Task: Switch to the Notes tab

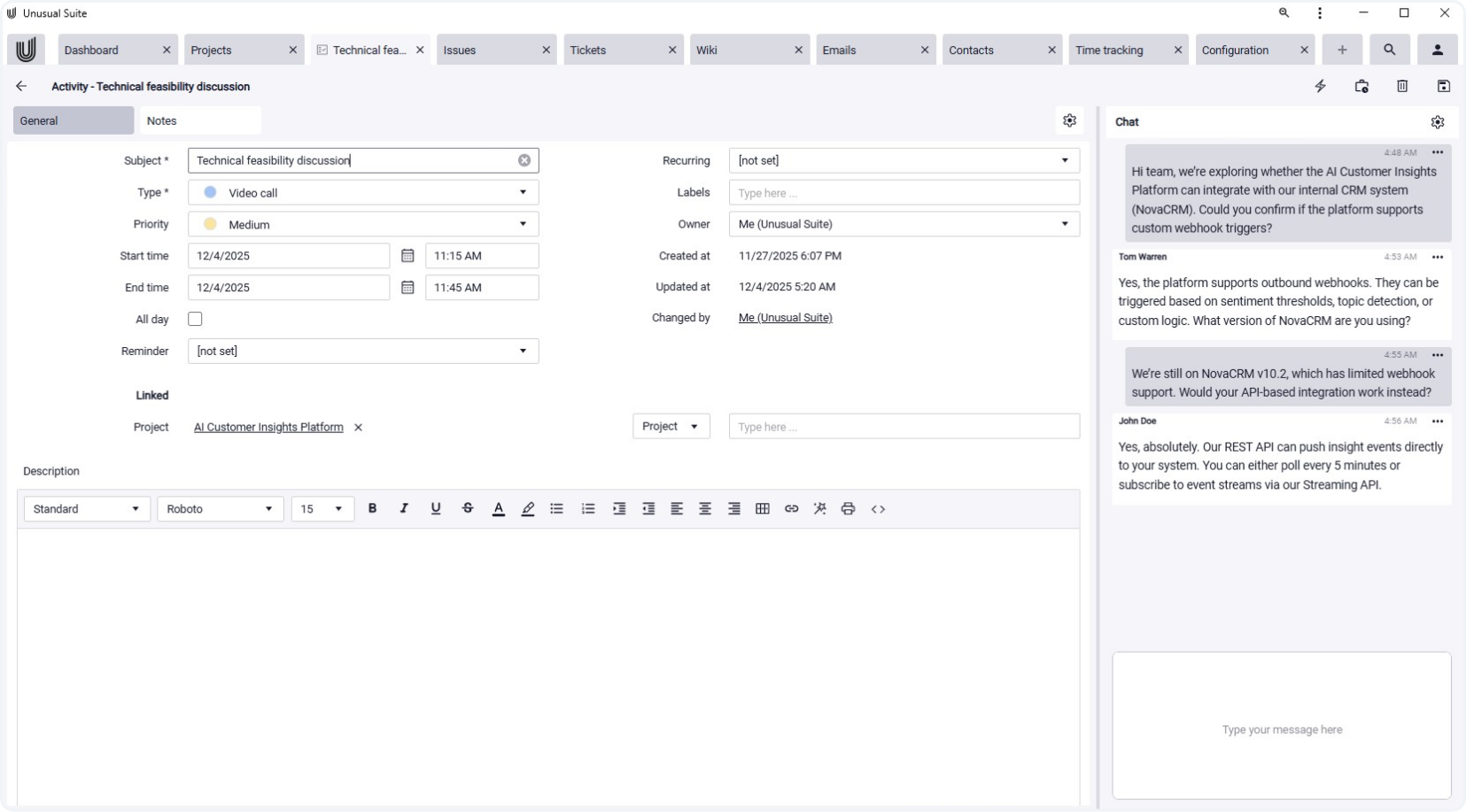Action: pos(200,120)
